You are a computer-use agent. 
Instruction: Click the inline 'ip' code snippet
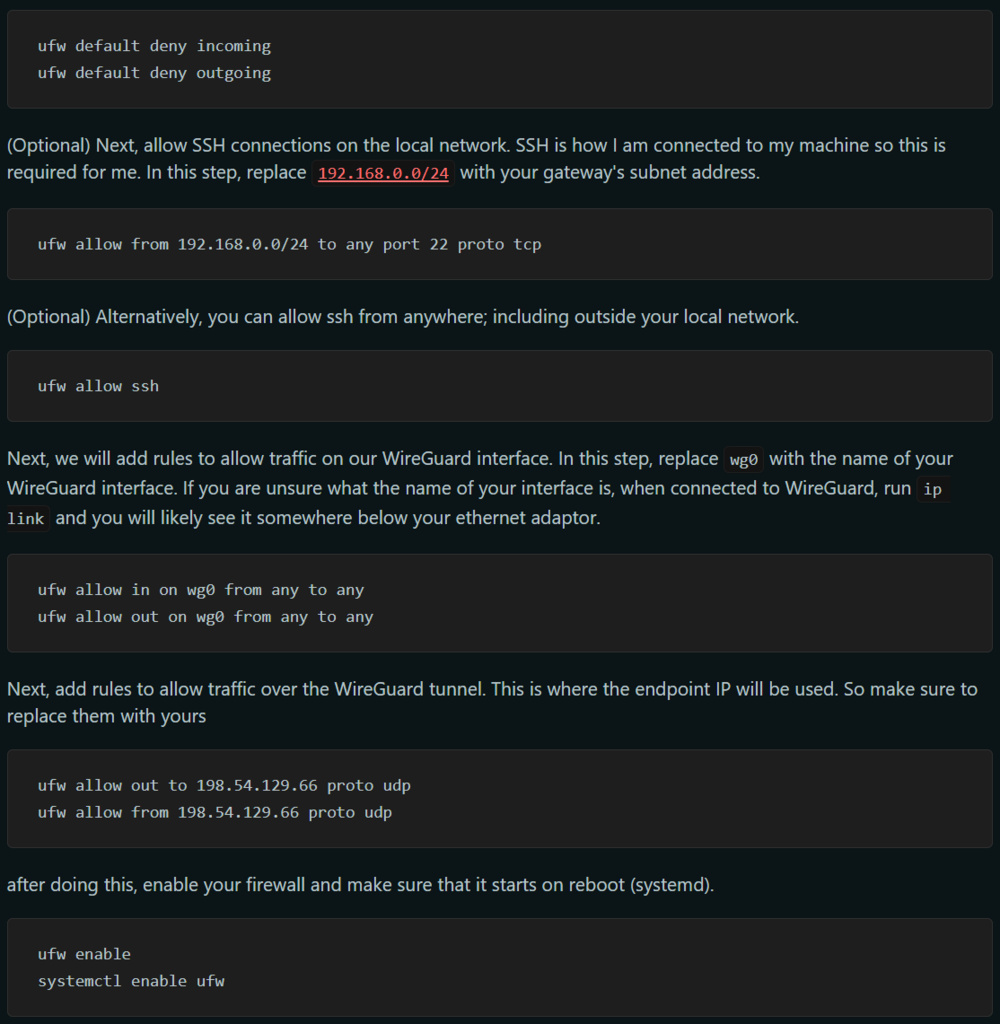932,490
